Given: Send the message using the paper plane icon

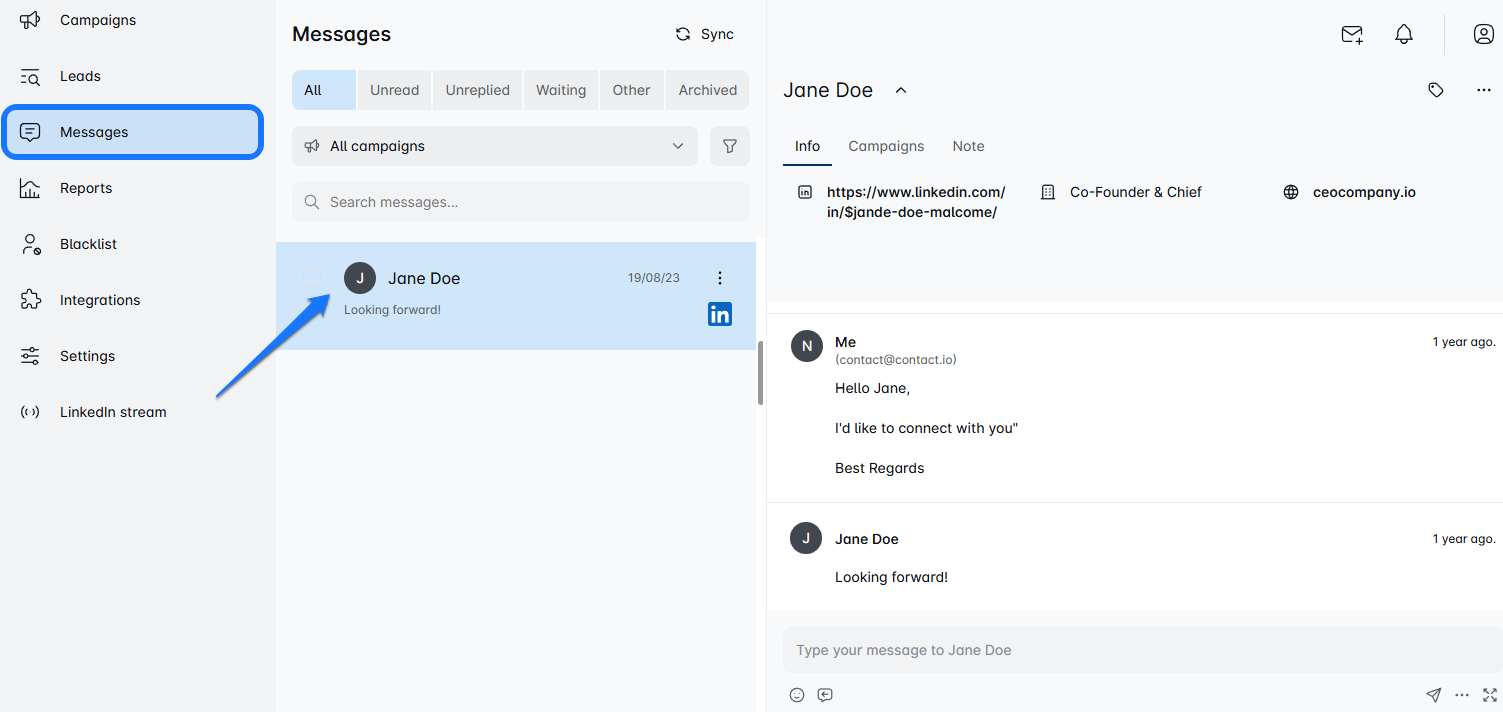Looking at the screenshot, I should click(x=1433, y=694).
